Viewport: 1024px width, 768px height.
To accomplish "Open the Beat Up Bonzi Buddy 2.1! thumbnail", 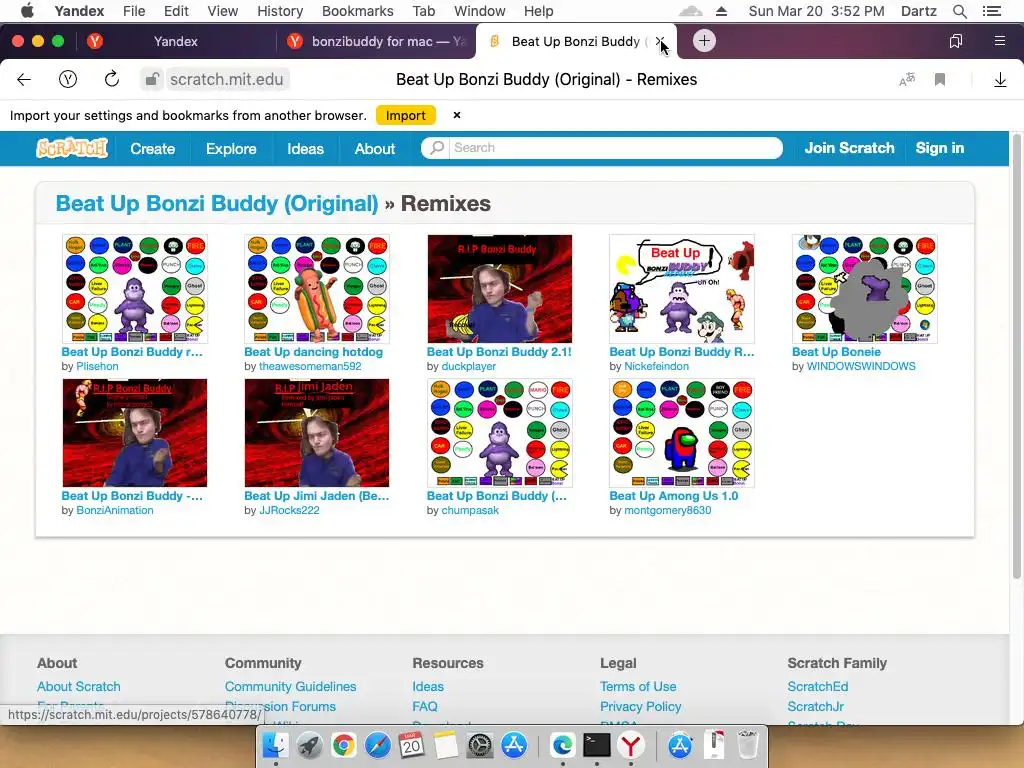I will [x=500, y=289].
